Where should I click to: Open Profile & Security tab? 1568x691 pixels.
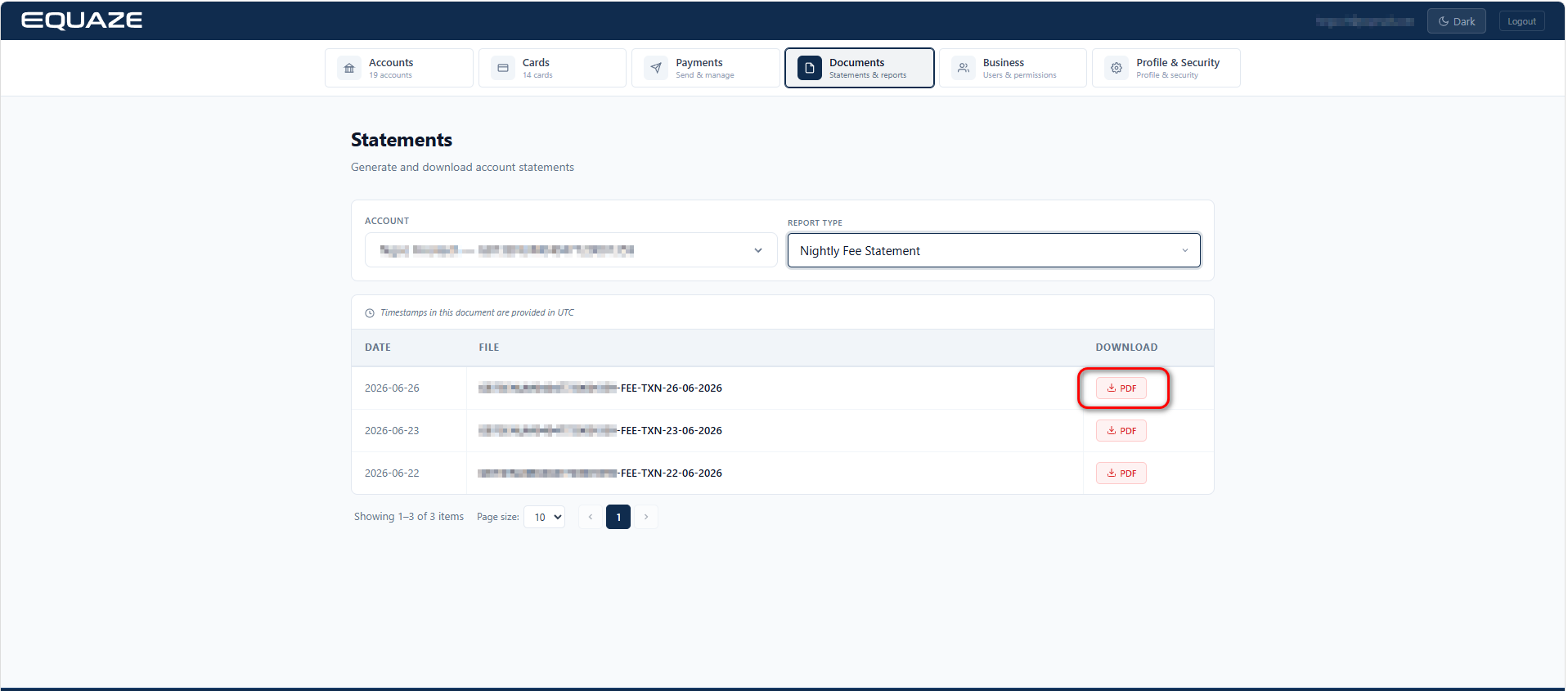[x=1166, y=68]
